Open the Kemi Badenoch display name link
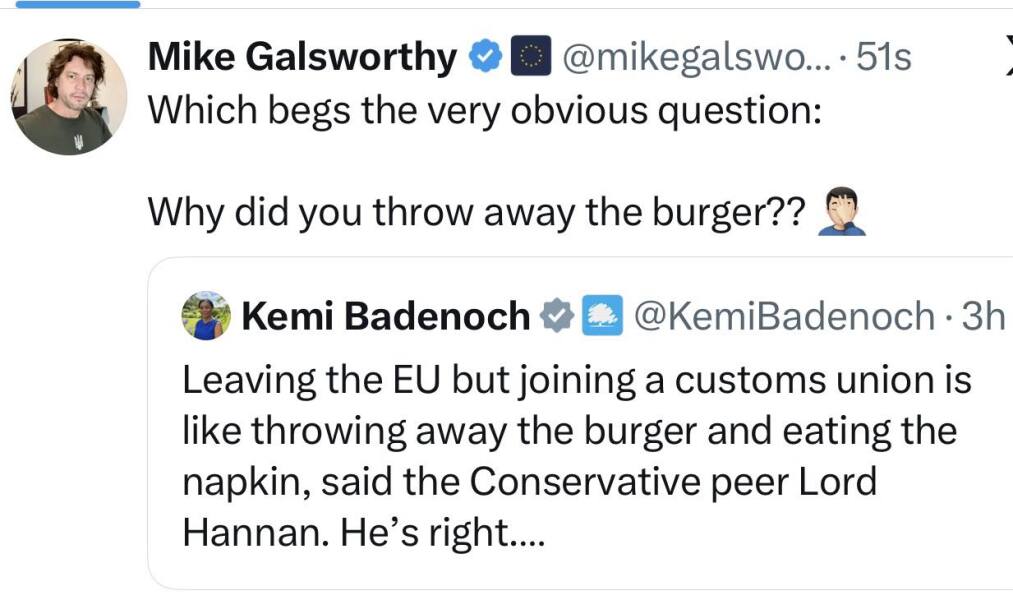Viewport: 1013px width, 600px height. pos(385,316)
